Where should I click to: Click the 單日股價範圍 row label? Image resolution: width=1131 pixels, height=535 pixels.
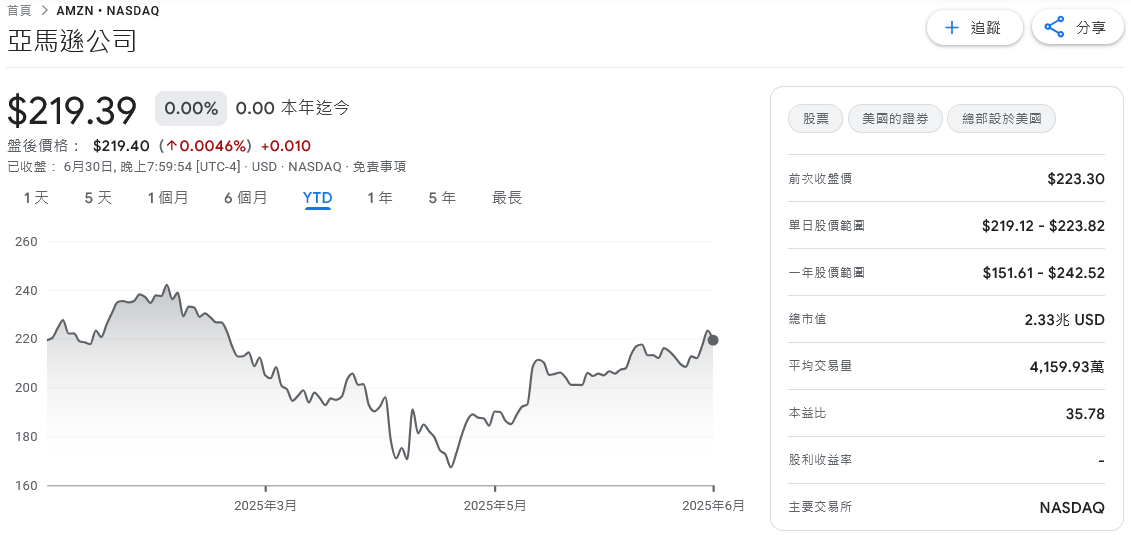click(x=827, y=226)
